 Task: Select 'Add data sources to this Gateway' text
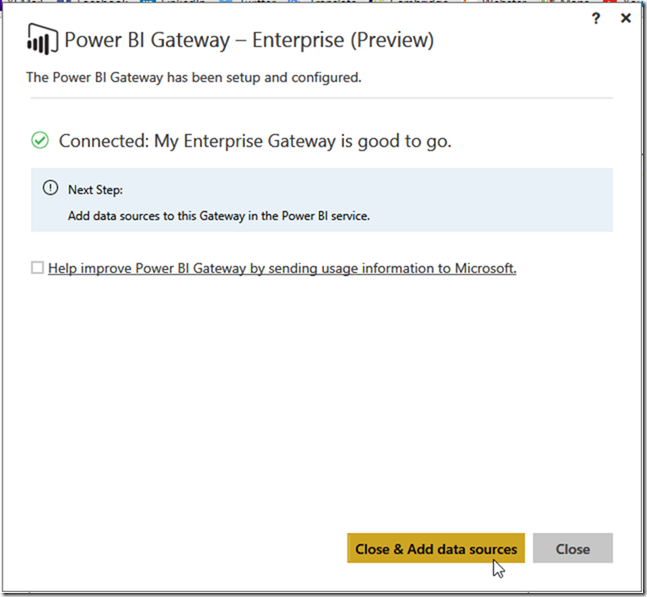pyautogui.click(x=156, y=216)
